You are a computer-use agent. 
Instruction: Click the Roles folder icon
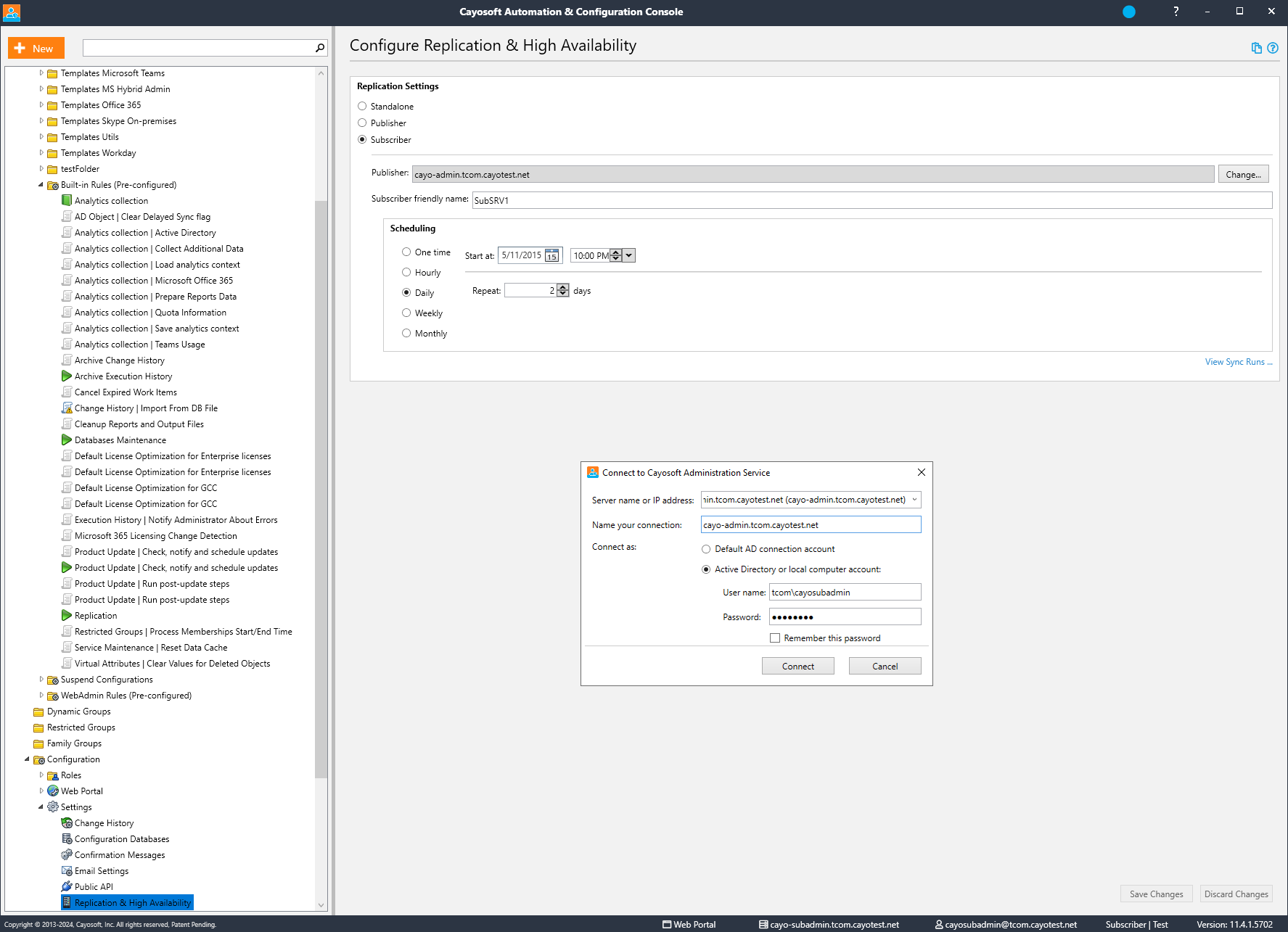click(x=53, y=775)
